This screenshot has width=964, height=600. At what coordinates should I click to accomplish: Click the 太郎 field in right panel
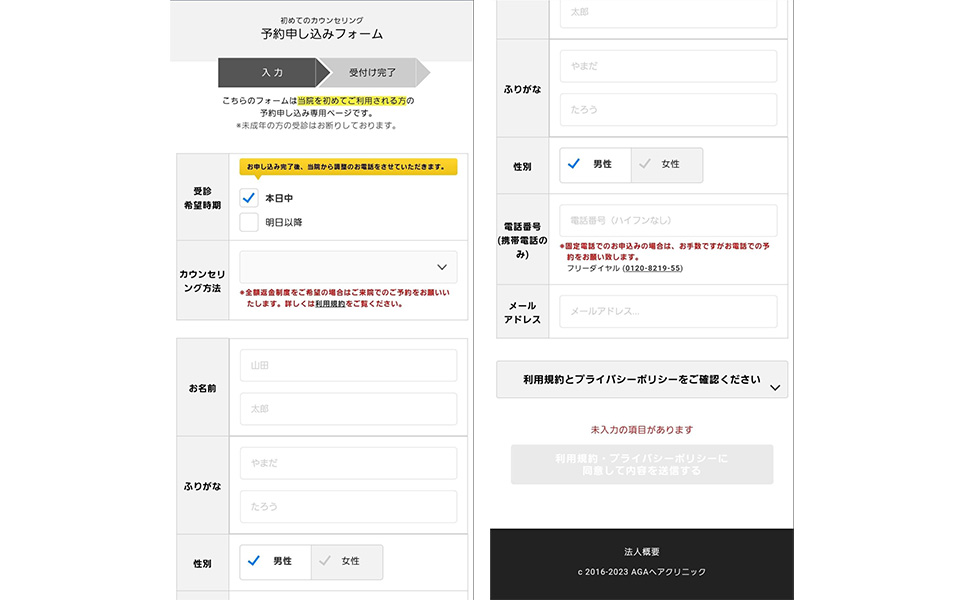point(668,14)
